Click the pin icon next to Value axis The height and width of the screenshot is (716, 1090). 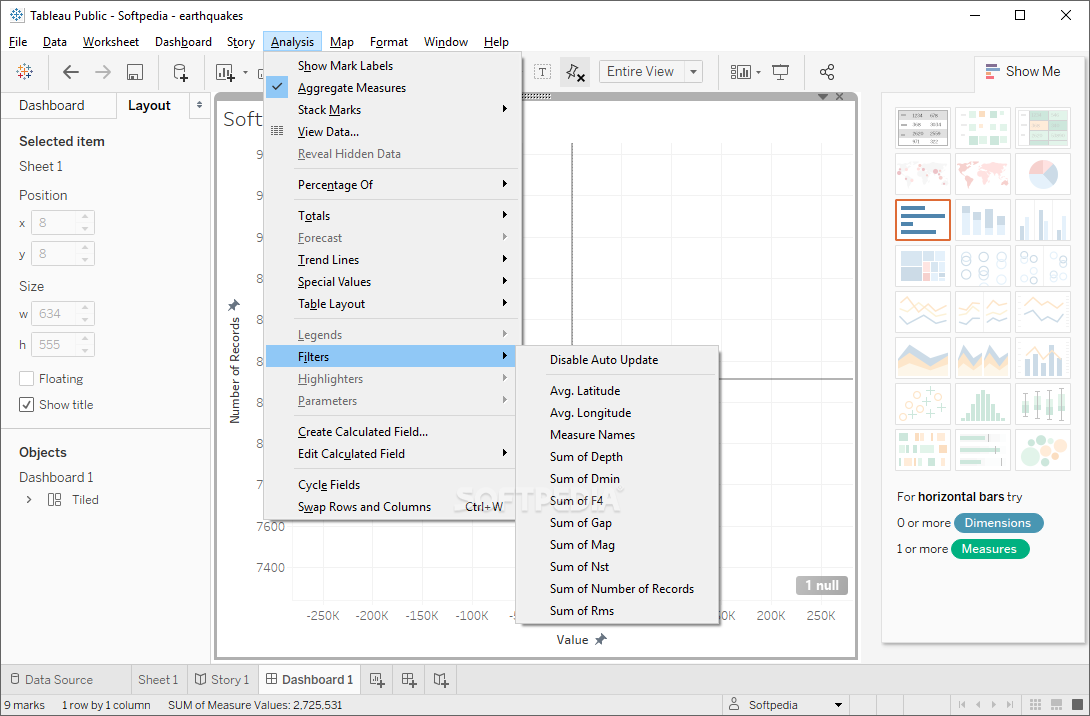[601, 639]
